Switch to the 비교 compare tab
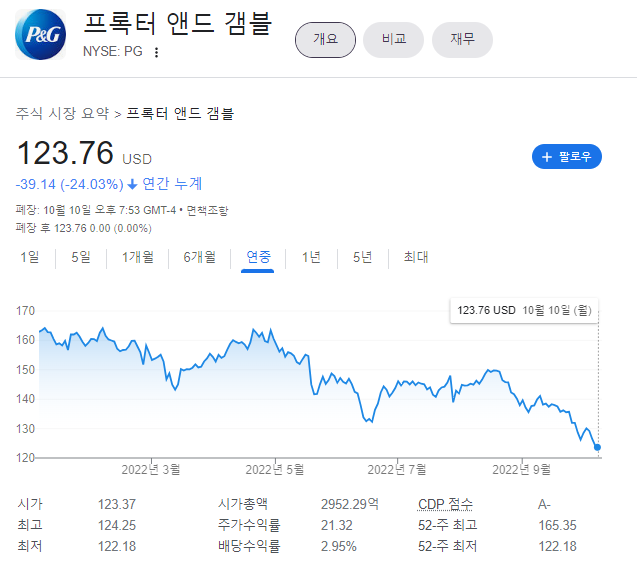Viewport: 637px width, 566px height. (x=393, y=40)
